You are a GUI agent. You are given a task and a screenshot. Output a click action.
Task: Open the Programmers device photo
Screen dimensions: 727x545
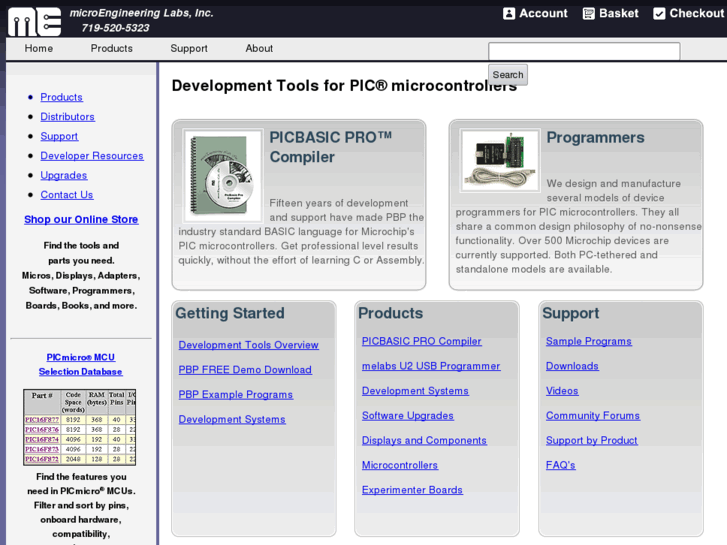click(500, 160)
